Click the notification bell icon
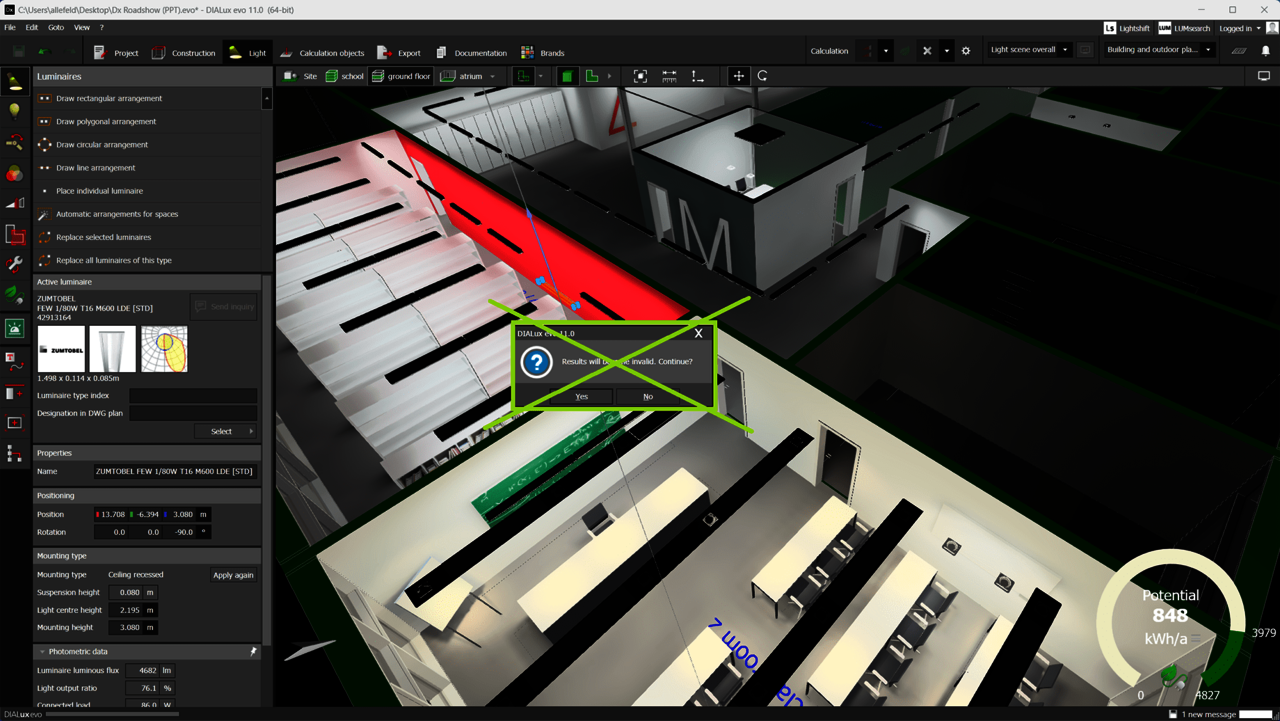Viewport: 1280px width, 721px height. pos(1265,51)
